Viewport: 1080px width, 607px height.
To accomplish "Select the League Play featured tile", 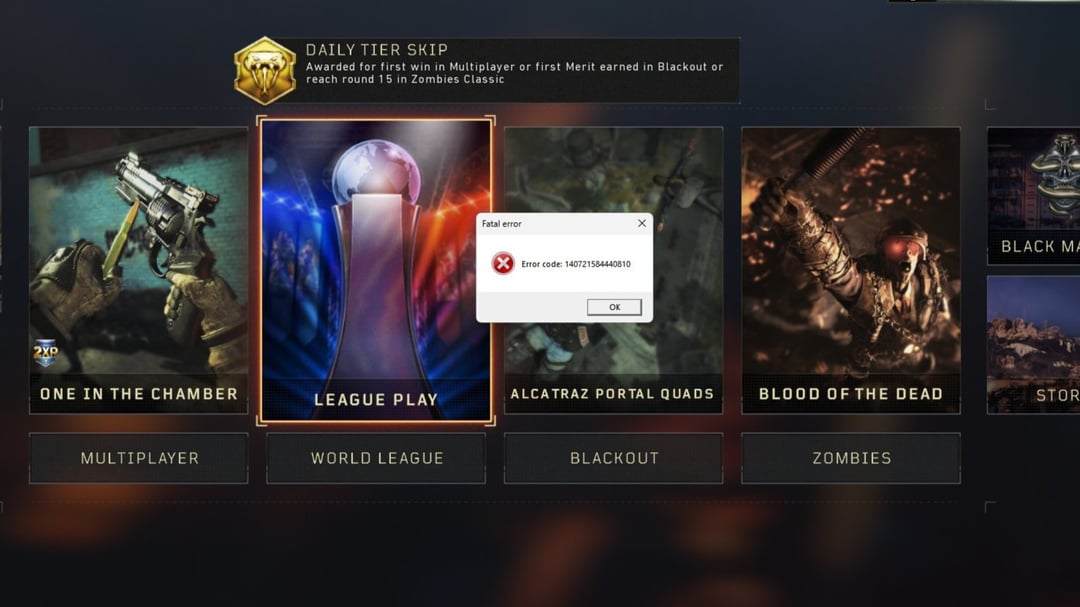I will pos(375,271).
